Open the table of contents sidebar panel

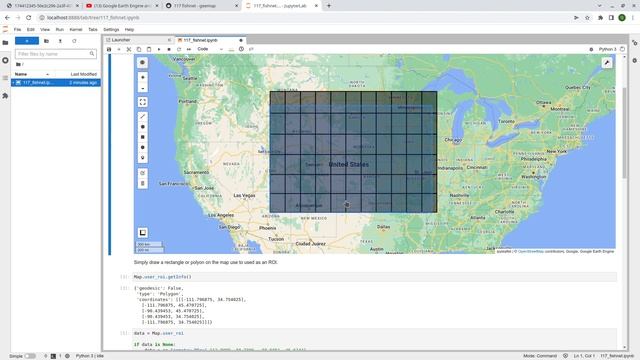[x=5, y=78]
